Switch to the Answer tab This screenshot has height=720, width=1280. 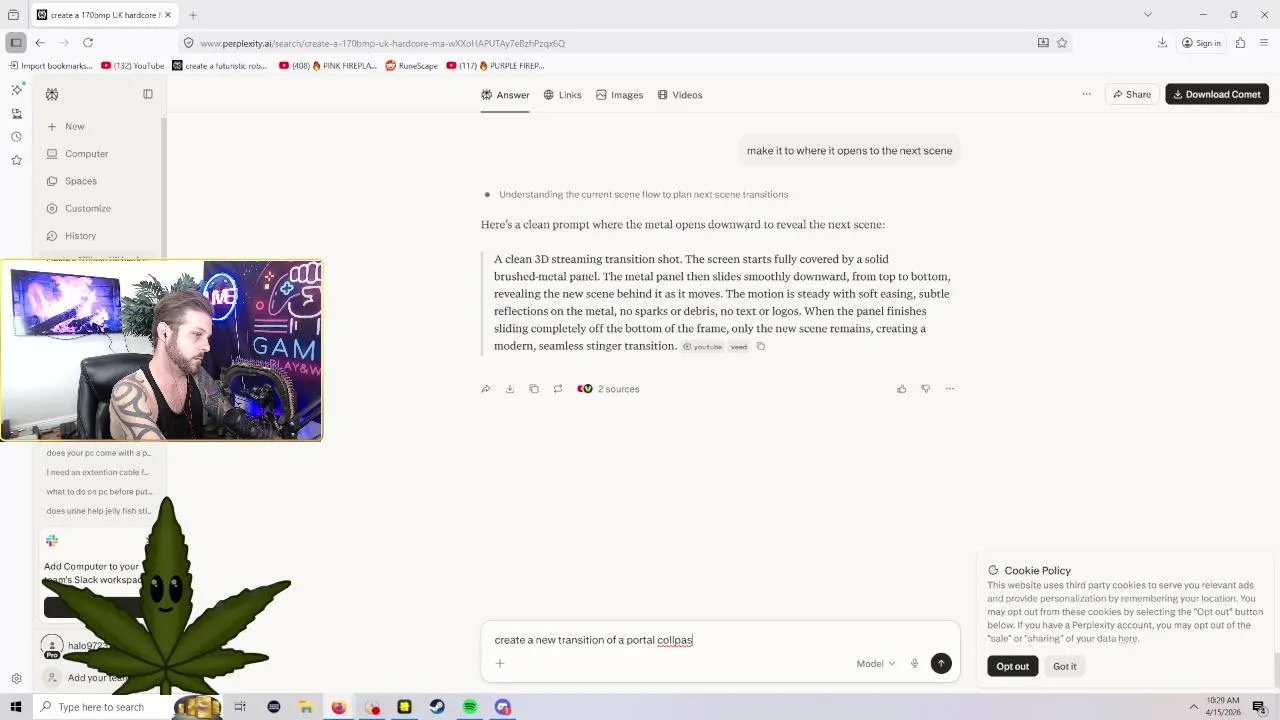(505, 95)
